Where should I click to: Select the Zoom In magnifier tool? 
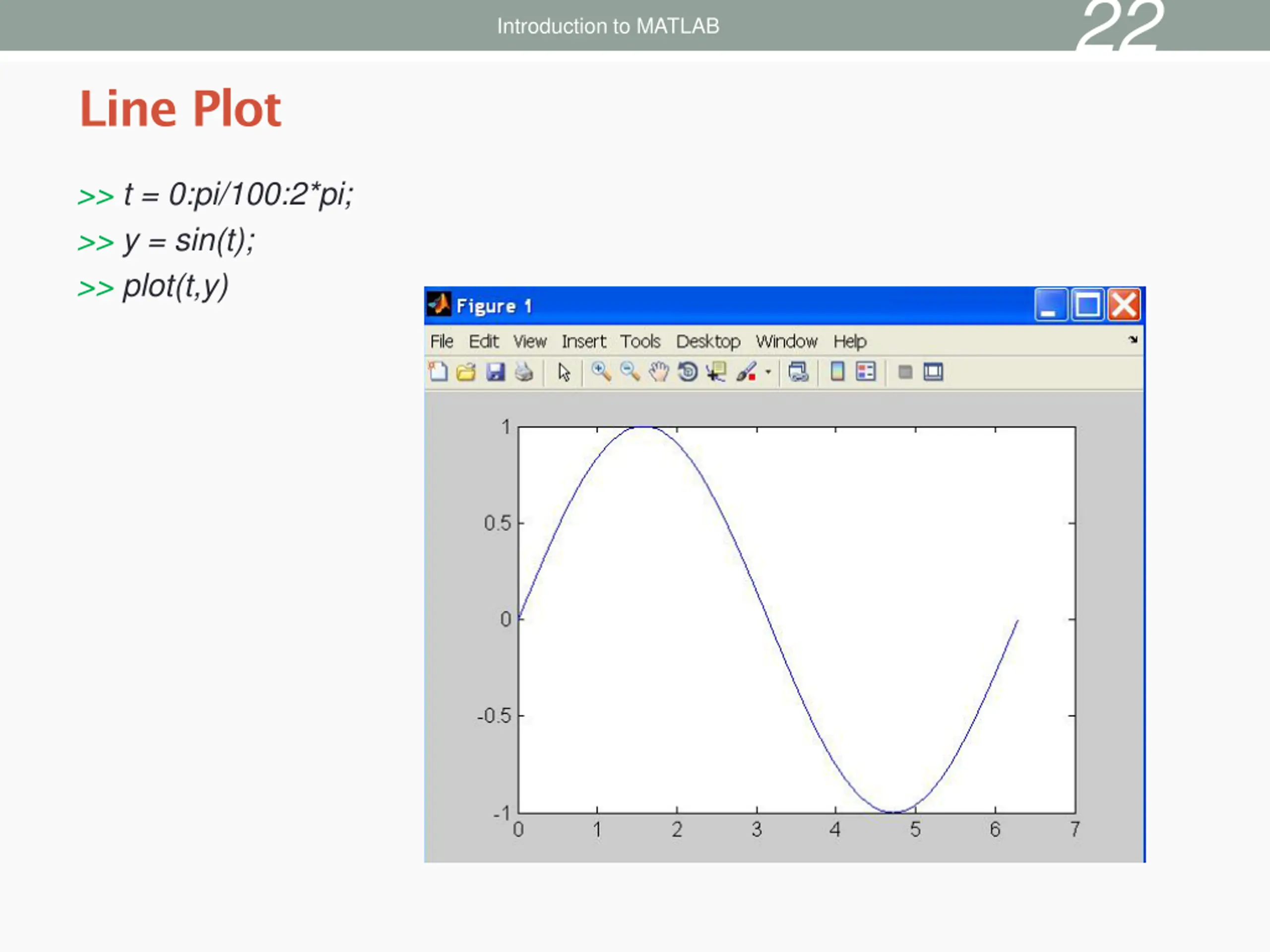click(x=601, y=372)
